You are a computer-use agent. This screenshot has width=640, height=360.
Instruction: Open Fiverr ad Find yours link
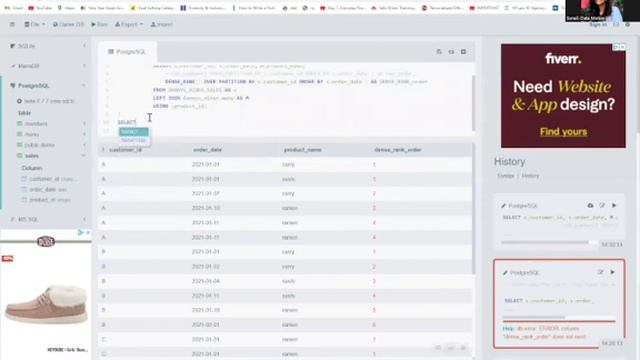click(x=563, y=131)
